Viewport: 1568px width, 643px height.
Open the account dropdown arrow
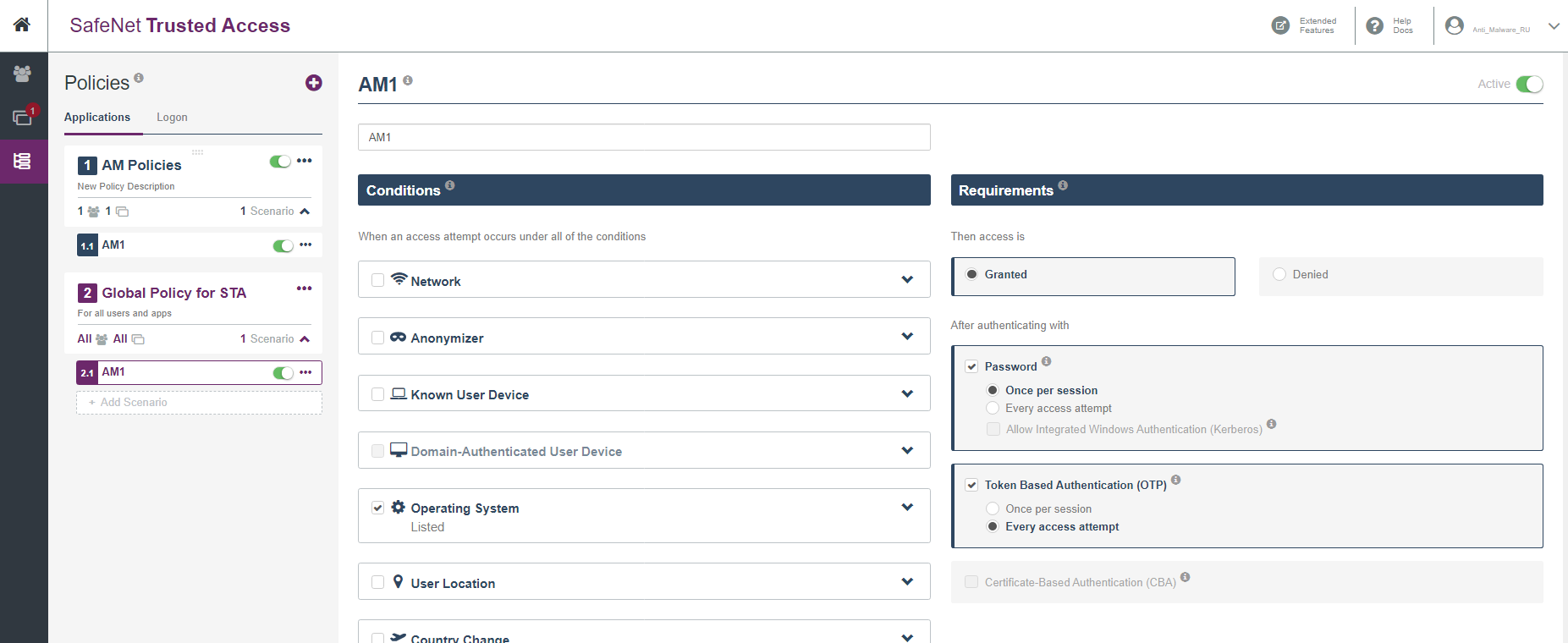(1554, 26)
